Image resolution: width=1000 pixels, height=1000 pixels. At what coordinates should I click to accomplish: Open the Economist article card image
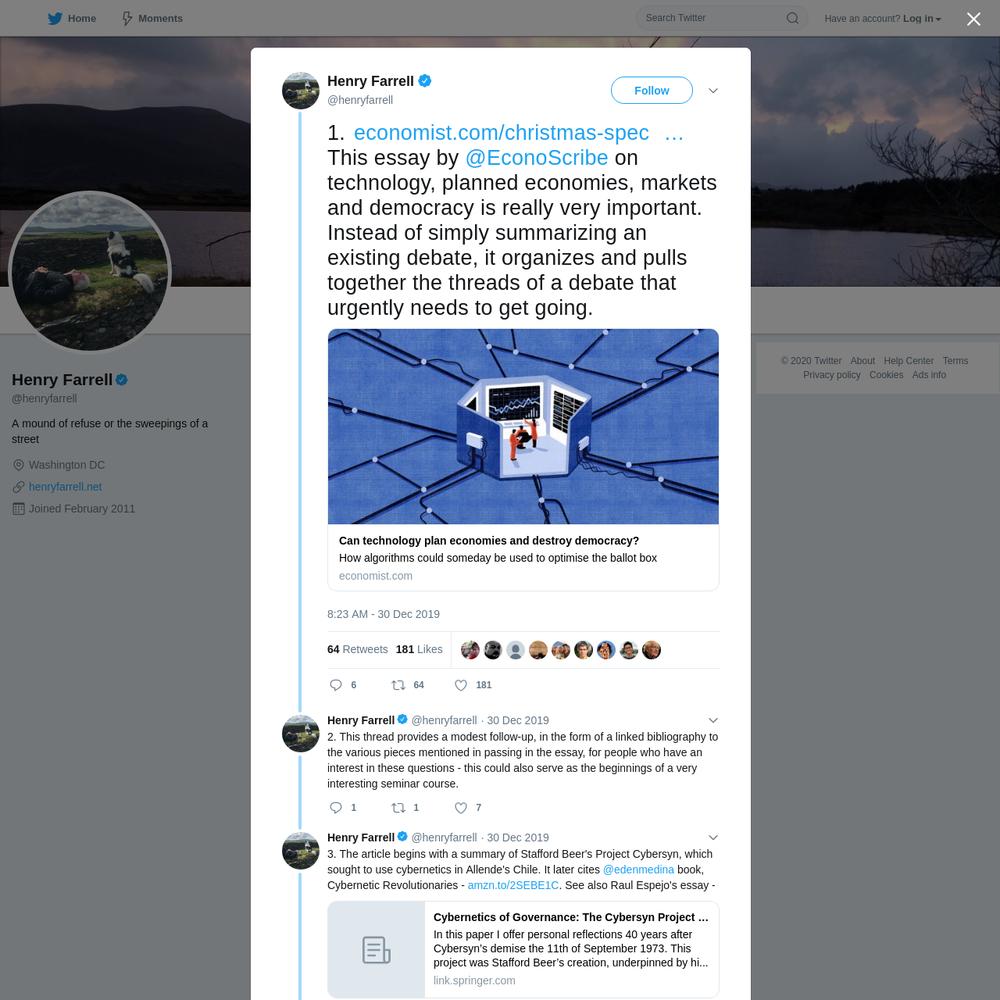(x=523, y=427)
